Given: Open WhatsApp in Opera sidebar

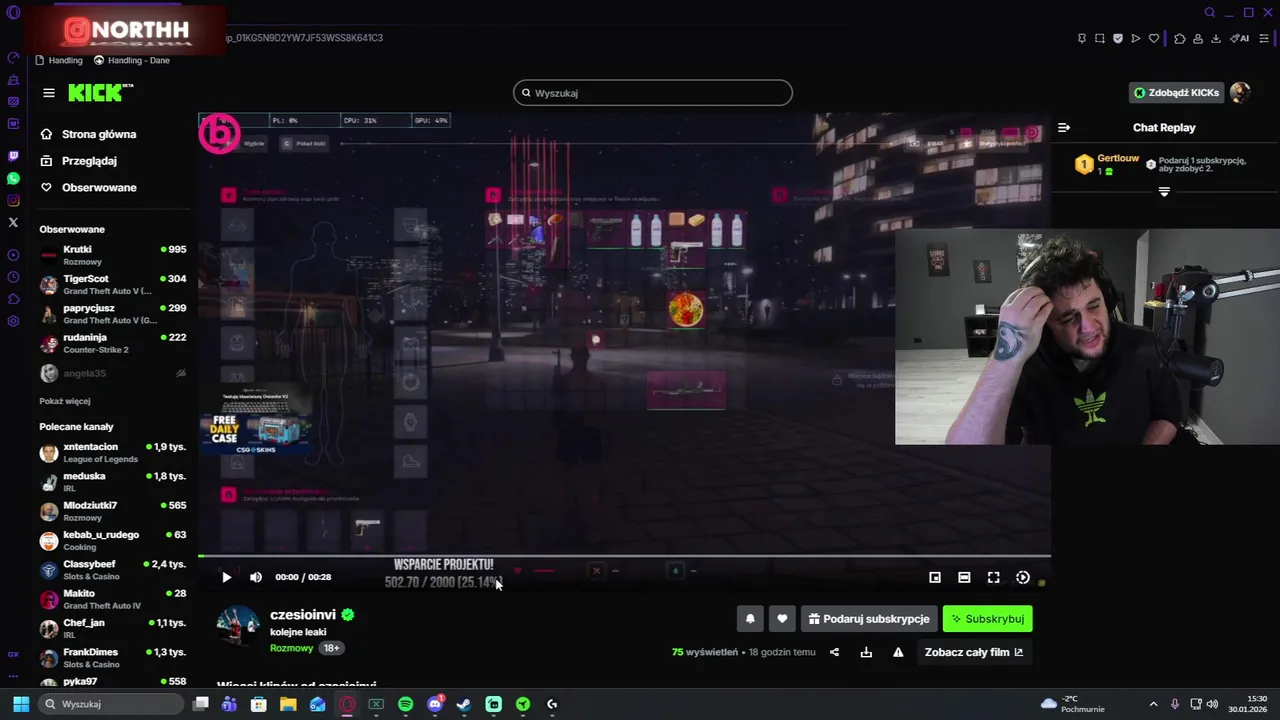Looking at the screenshot, I should [x=13, y=178].
